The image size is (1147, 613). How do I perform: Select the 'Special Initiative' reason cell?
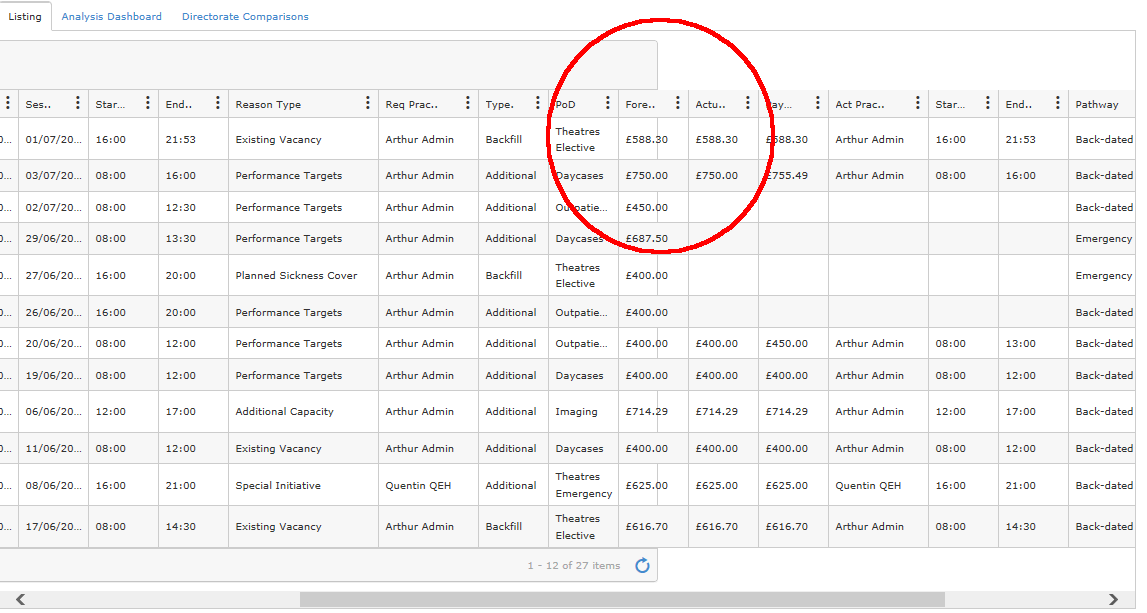[x=303, y=486]
